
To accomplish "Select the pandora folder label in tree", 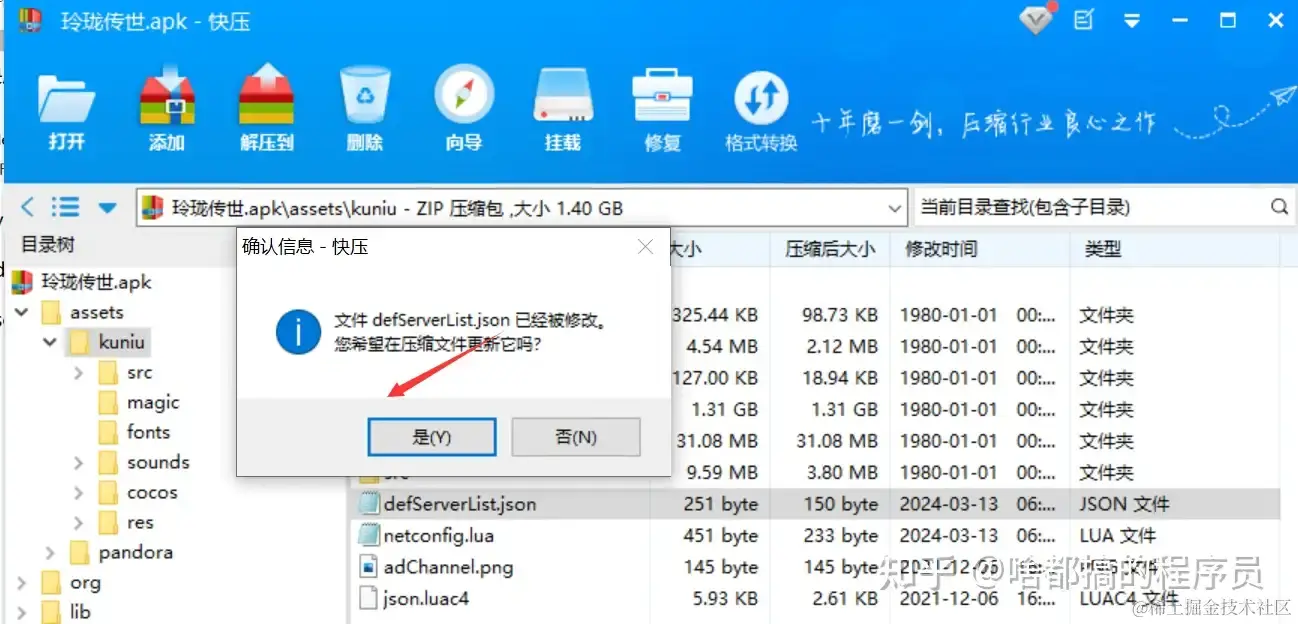I will coord(136,552).
